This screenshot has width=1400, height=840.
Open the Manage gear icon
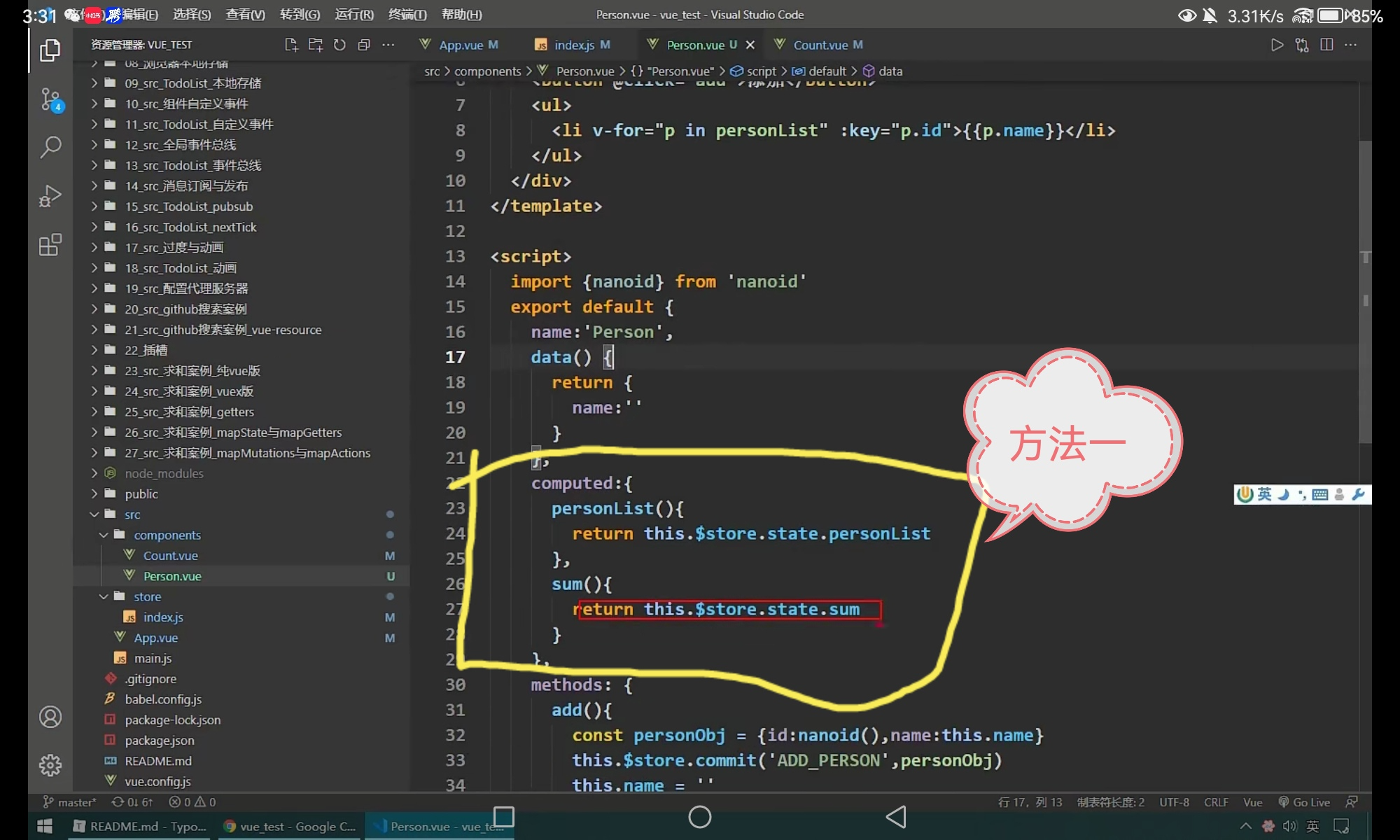(x=50, y=765)
